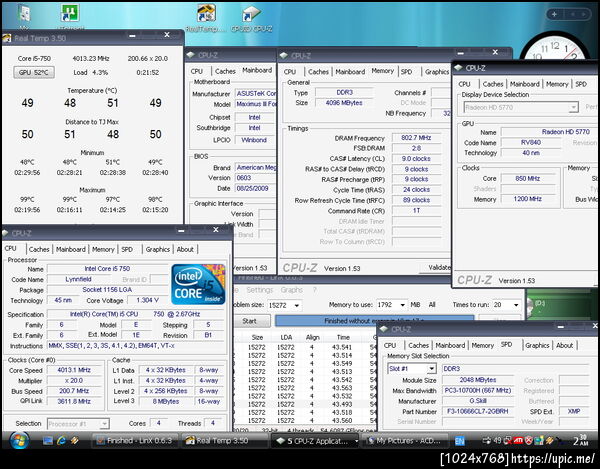Open Graphs menu in LinX
This screenshot has height=469, width=600.
[x=292, y=290]
